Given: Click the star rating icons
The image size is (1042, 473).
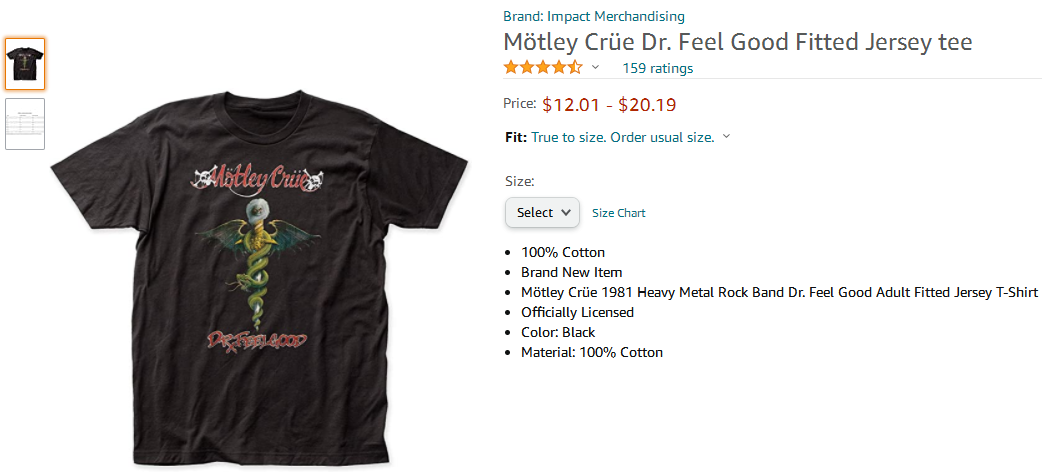Looking at the screenshot, I should tap(543, 67).
